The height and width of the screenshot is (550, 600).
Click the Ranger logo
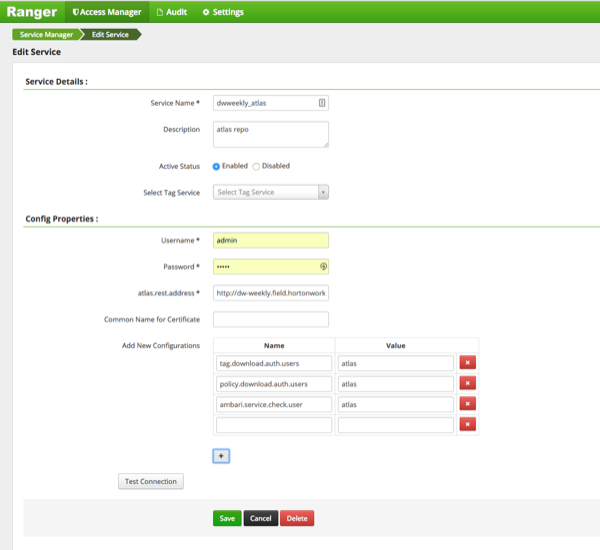pyautogui.click(x=32, y=12)
